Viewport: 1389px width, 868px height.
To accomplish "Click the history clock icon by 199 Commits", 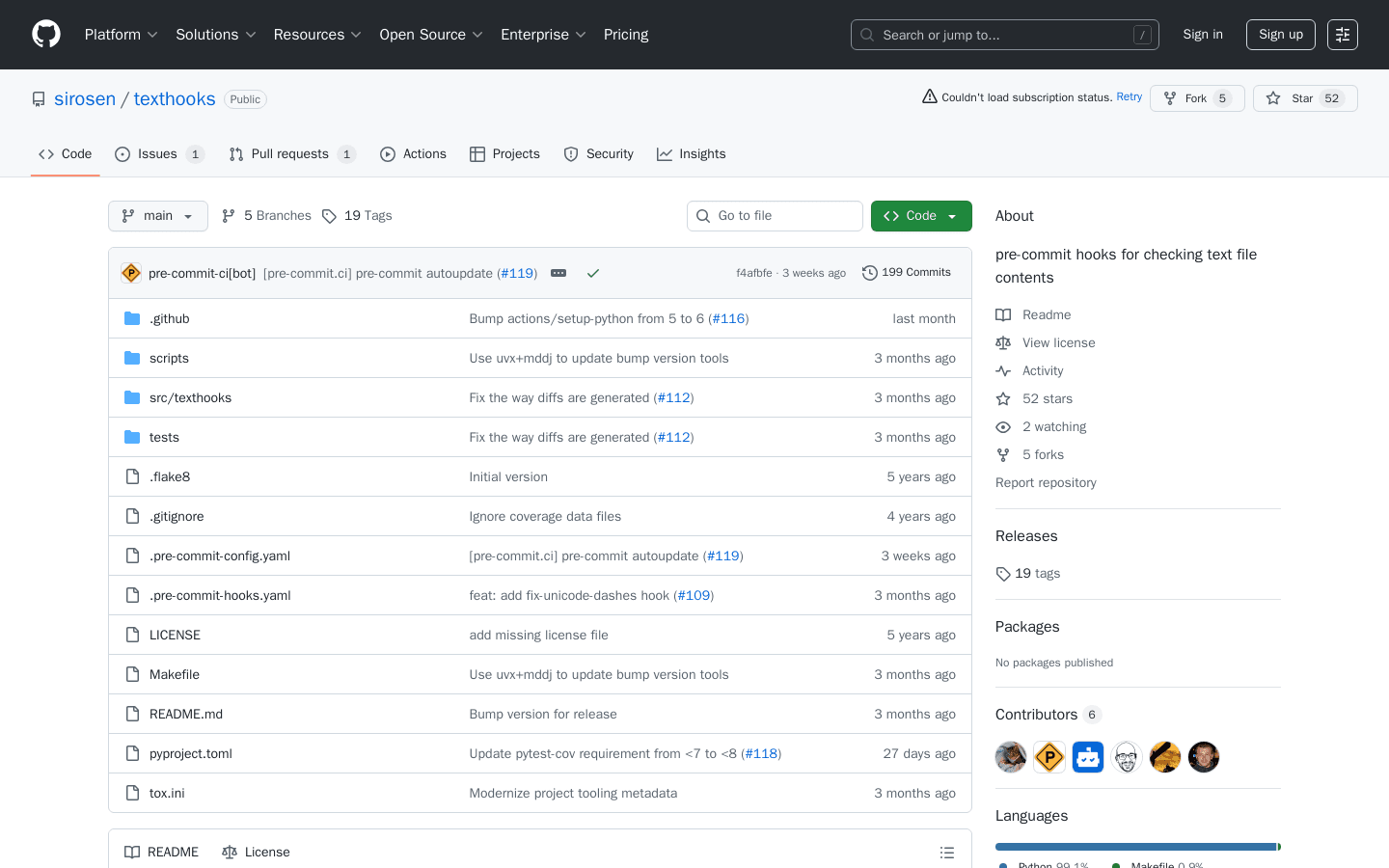I will (x=869, y=273).
